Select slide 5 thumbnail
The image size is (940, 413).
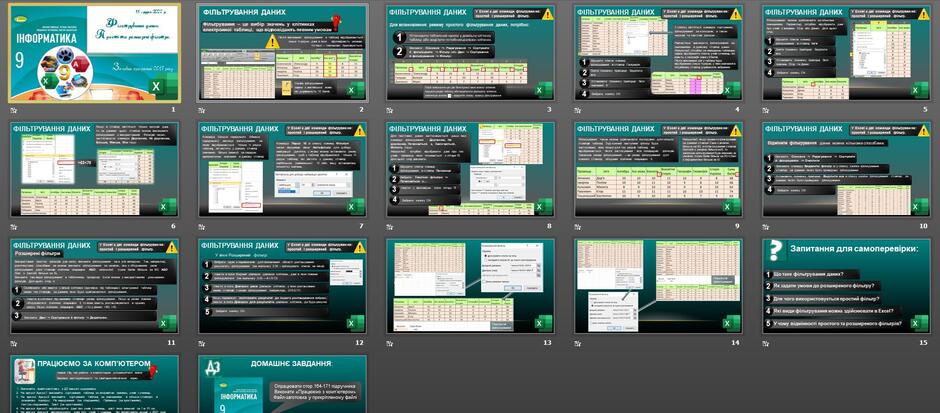(x=847, y=53)
